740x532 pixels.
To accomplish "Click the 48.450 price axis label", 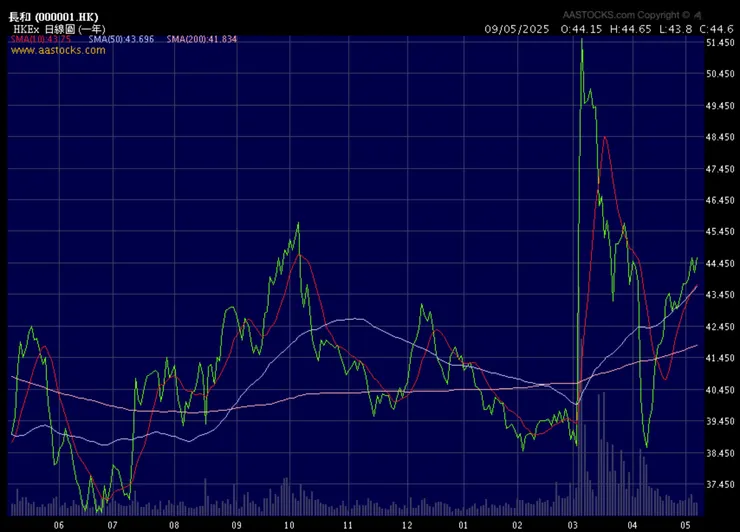I will pos(720,137).
